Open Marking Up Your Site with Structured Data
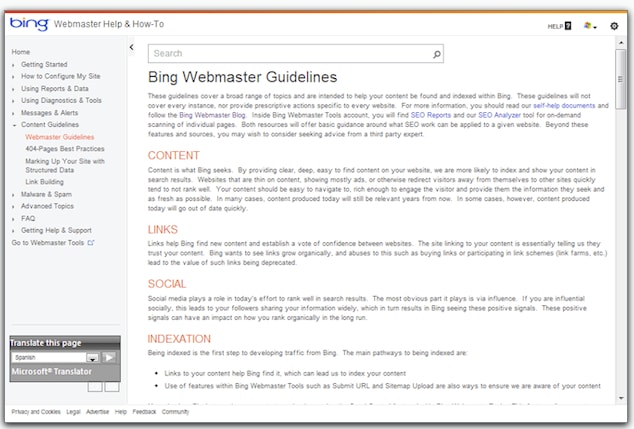The image size is (634, 429). click(x=65, y=166)
